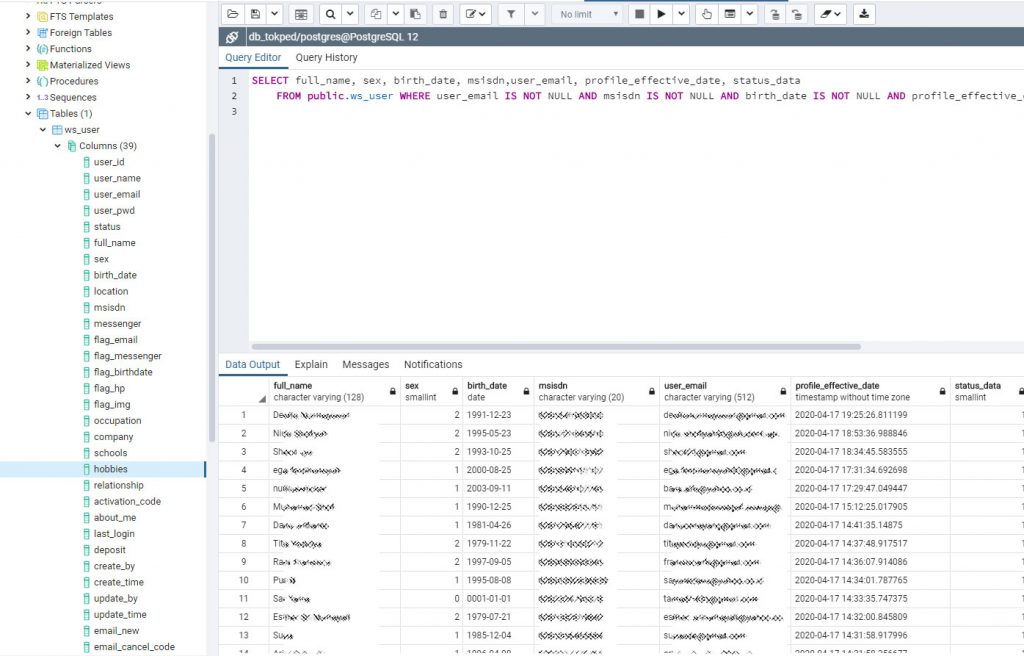The image size is (1024, 656).
Task: Click the Stop query square icon
Action: [641, 14]
